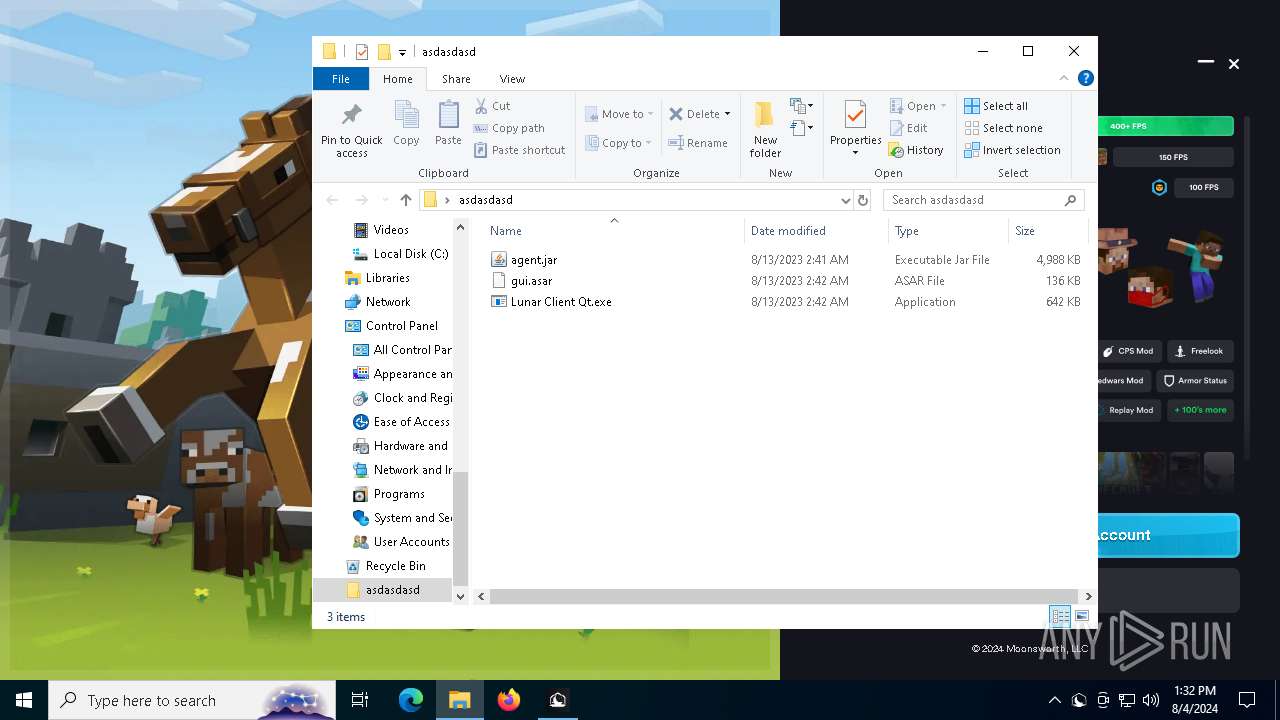
Task: Select Lunar Client Qt.exe file
Action: pos(560,302)
